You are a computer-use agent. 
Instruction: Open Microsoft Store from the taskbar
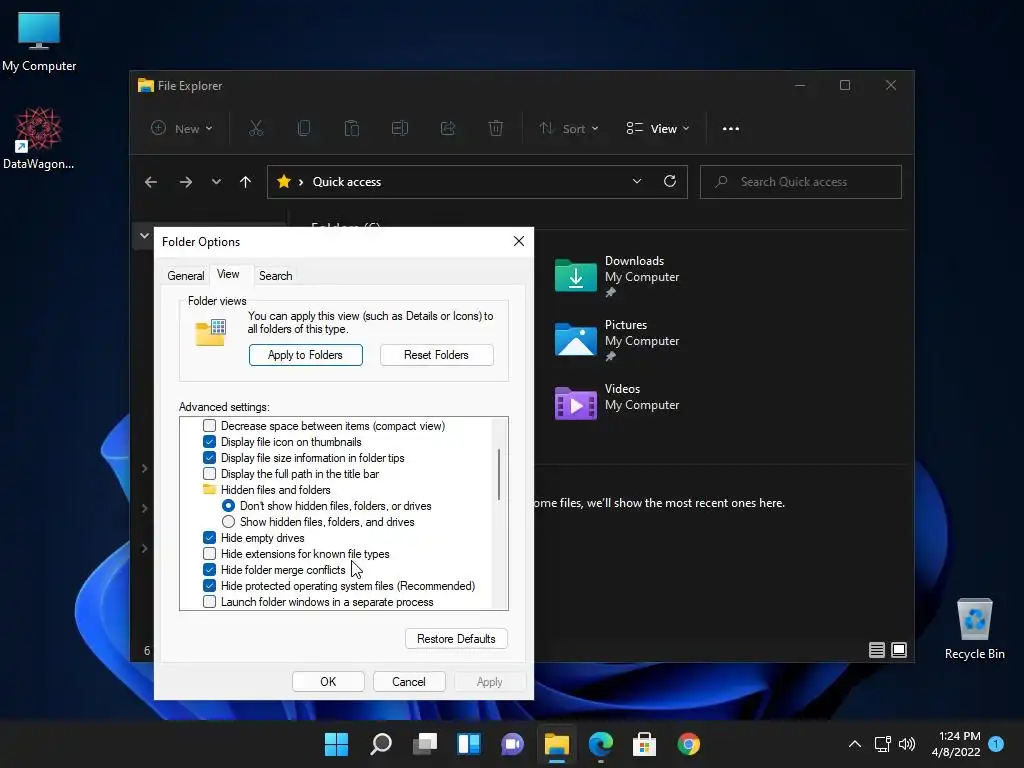tap(645, 744)
